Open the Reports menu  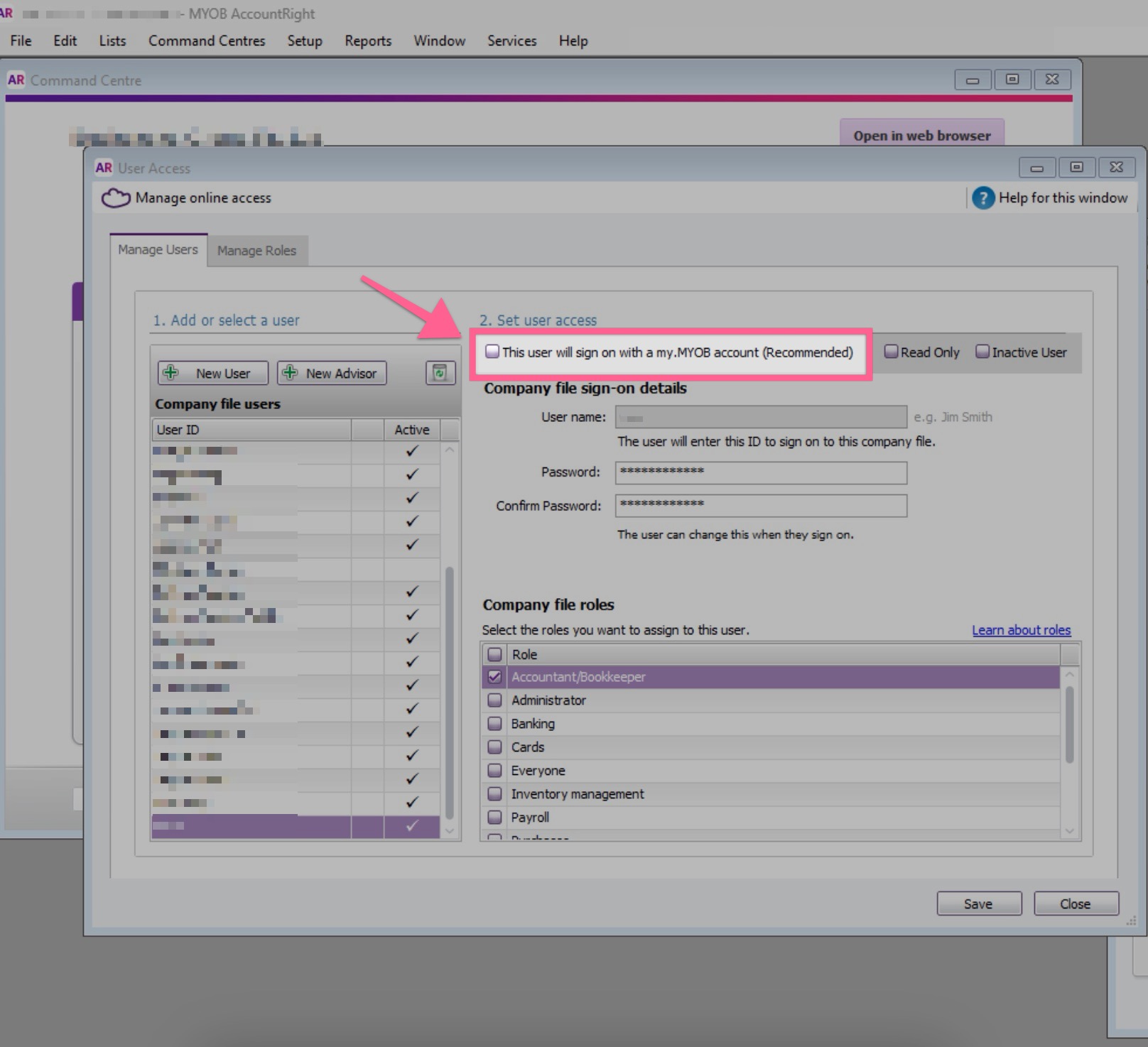coord(367,40)
